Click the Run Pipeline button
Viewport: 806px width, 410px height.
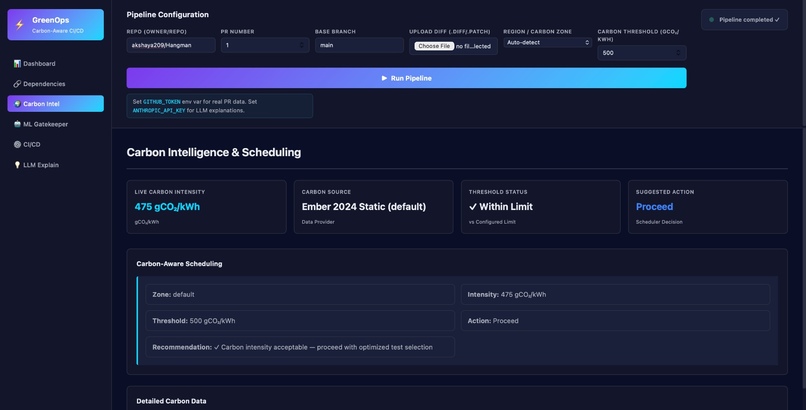click(407, 78)
